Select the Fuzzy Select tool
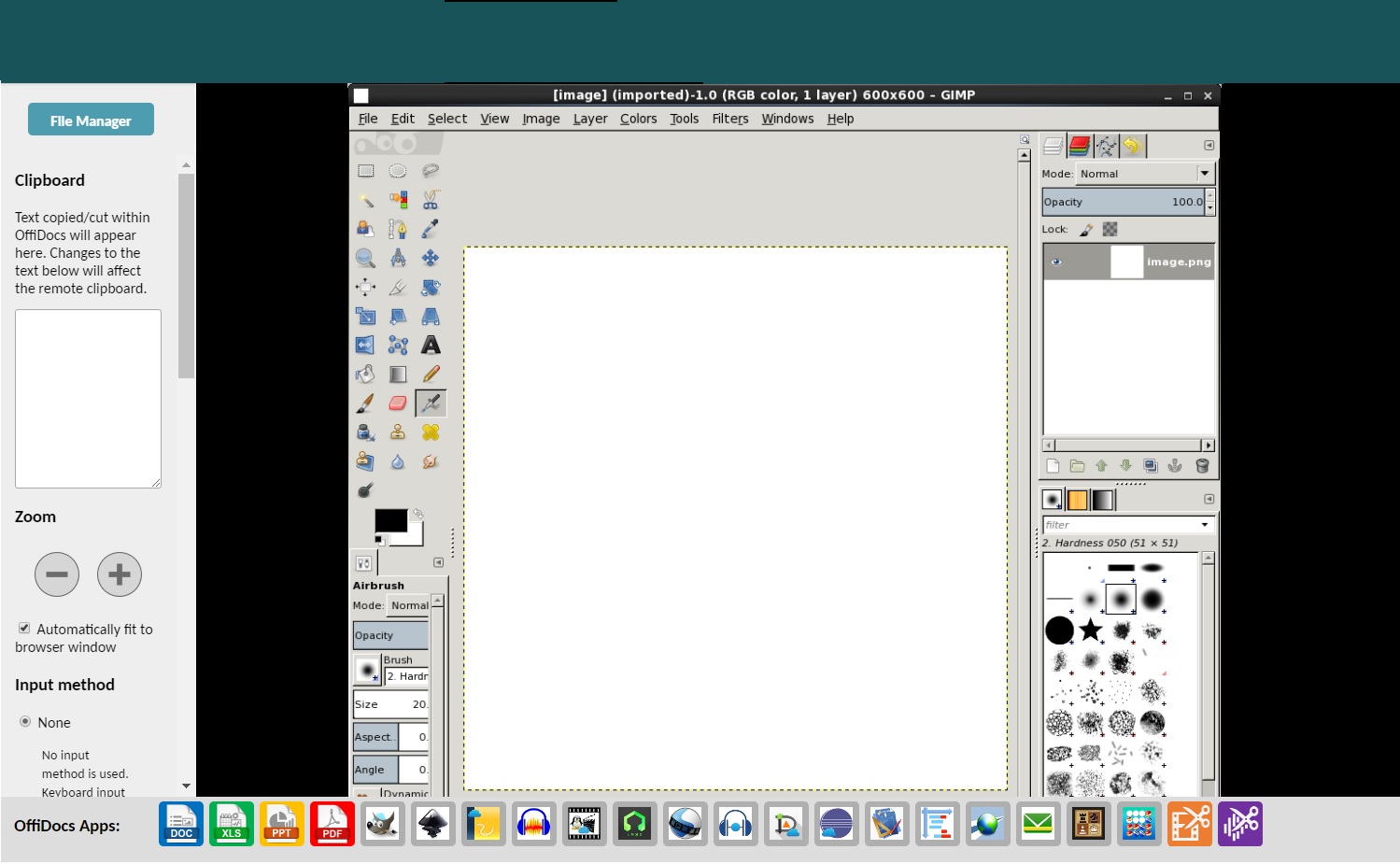Screen dimensions: 1400x864 [x=365, y=199]
